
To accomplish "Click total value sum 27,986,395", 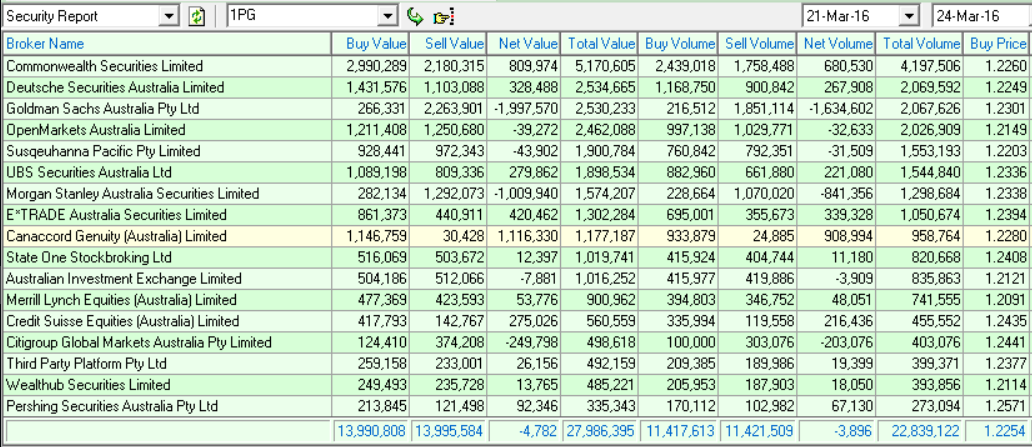I will (600, 432).
